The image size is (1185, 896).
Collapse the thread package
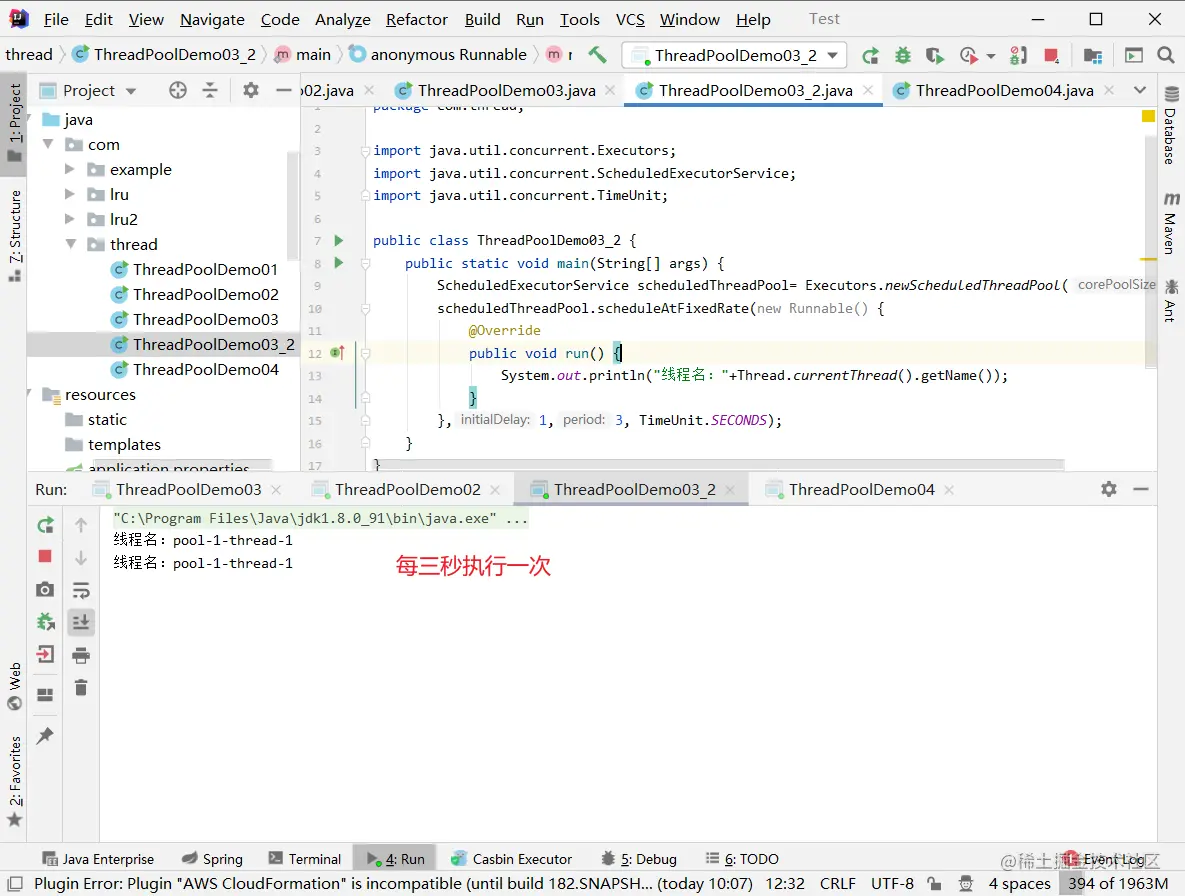click(x=70, y=244)
